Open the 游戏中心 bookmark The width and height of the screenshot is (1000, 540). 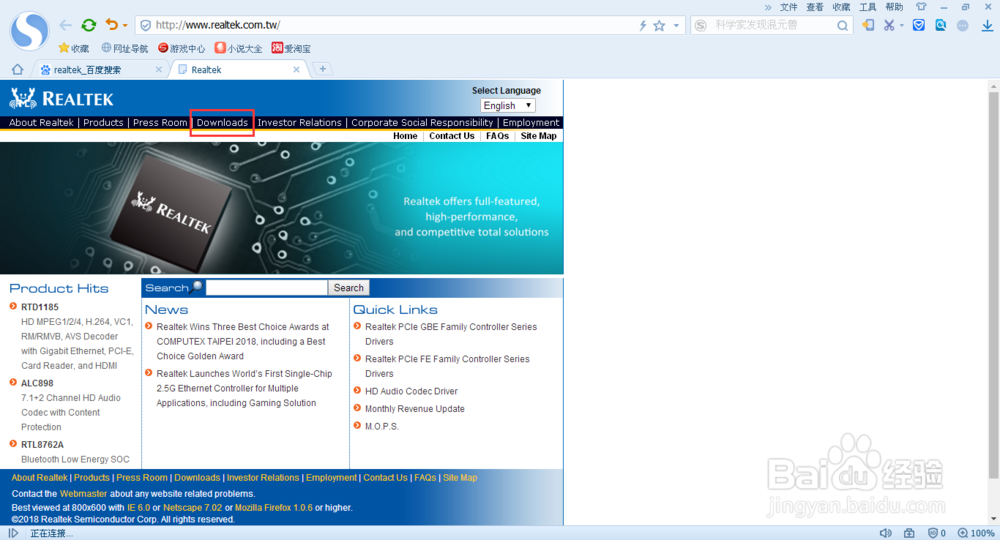coord(182,48)
